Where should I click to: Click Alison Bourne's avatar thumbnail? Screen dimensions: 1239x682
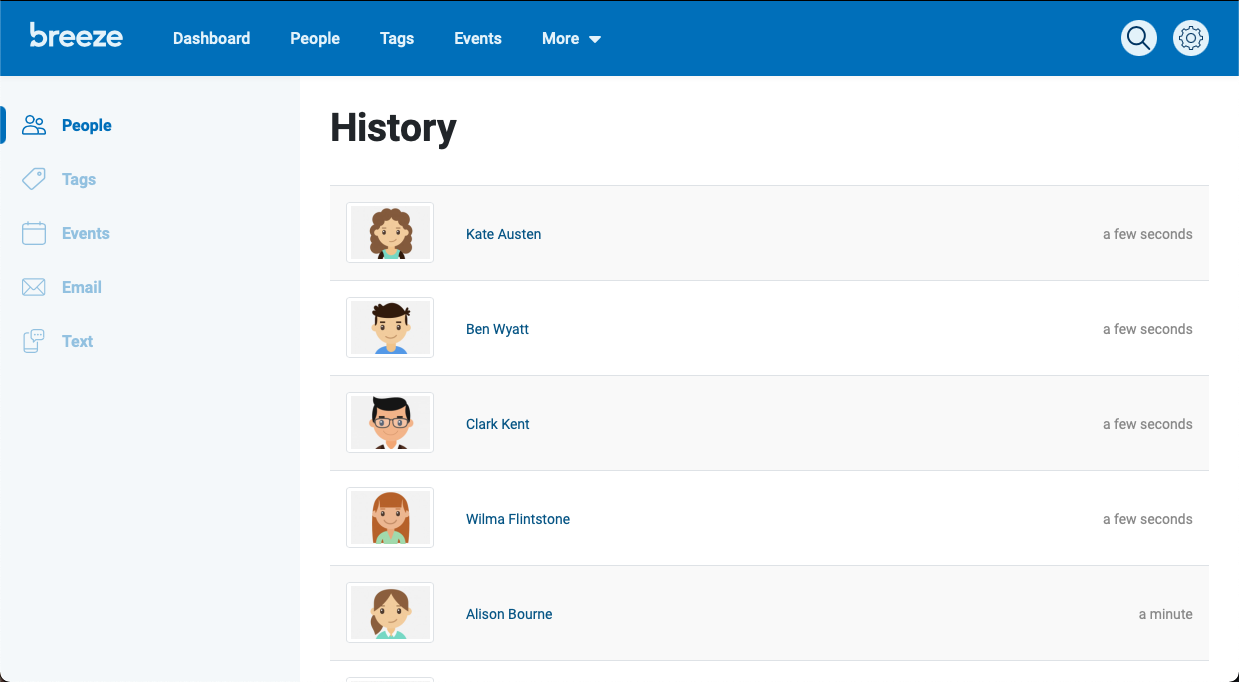pyautogui.click(x=390, y=613)
